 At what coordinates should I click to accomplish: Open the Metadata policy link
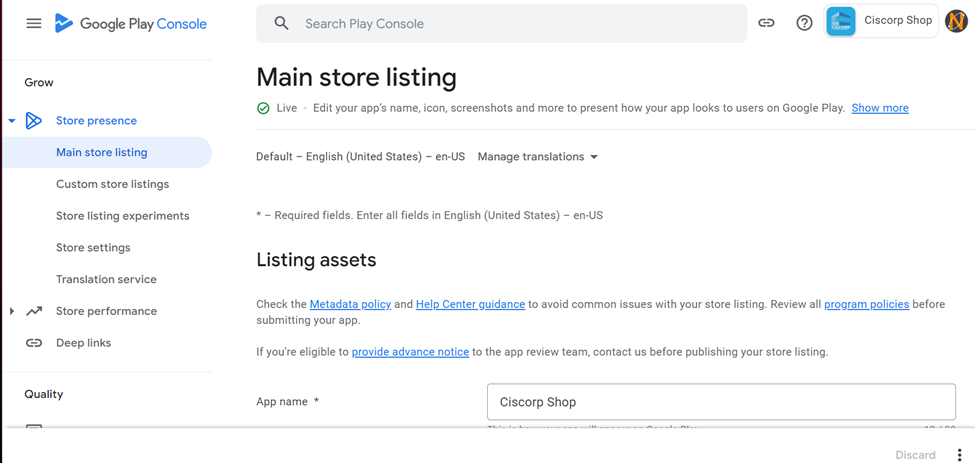(350, 305)
